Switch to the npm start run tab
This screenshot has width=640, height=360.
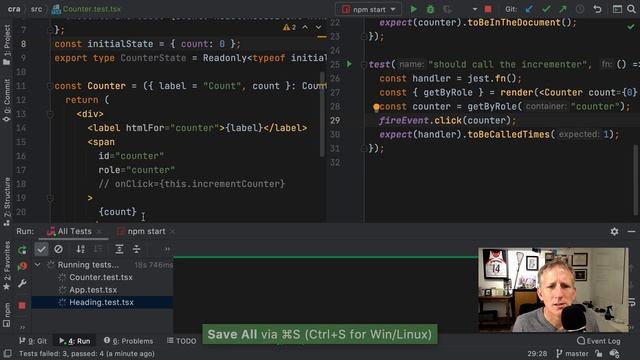141,231
